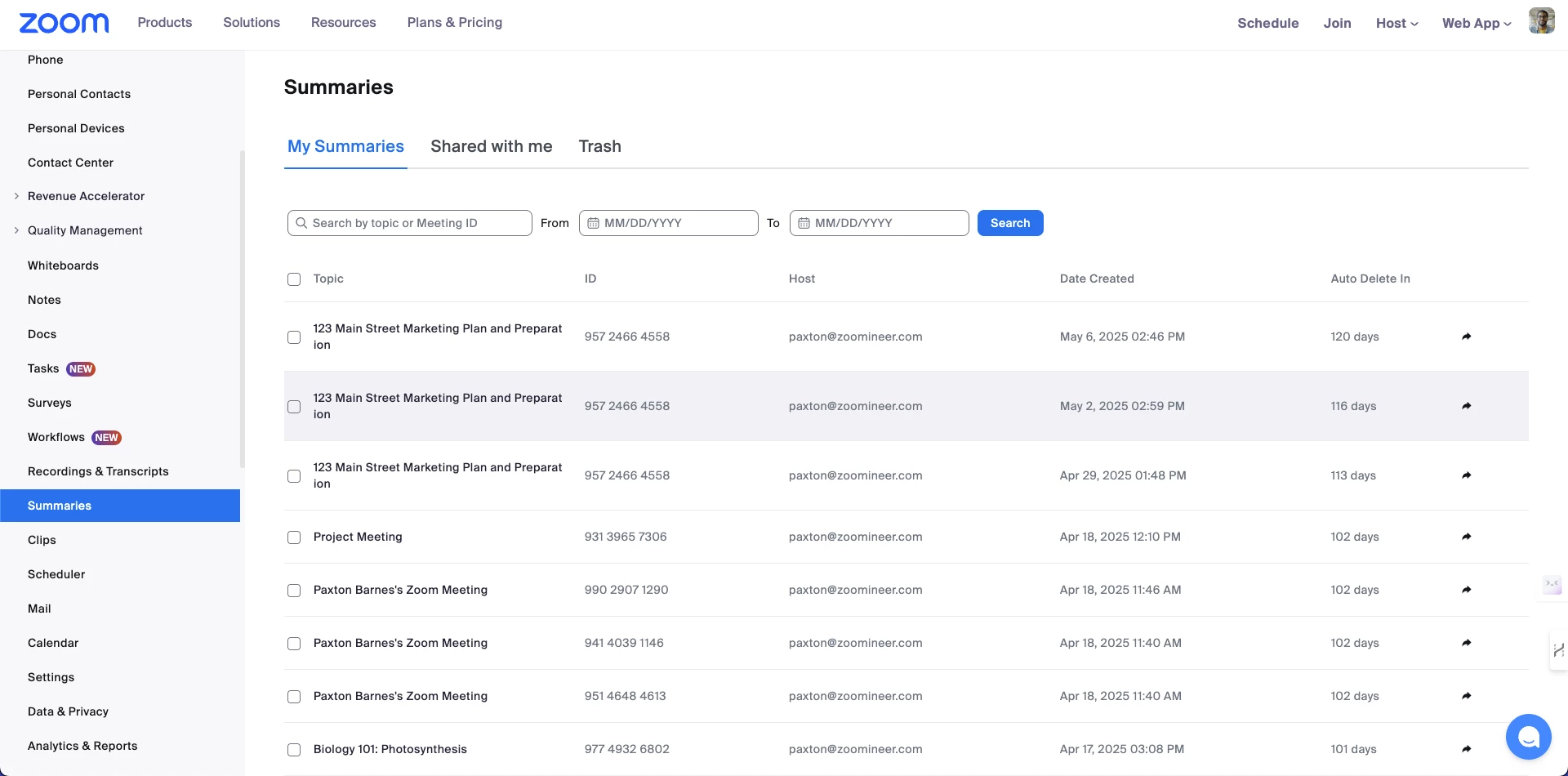The image size is (1568, 776).
Task: Go to Personal Contacts
Action: pos(79,94)
